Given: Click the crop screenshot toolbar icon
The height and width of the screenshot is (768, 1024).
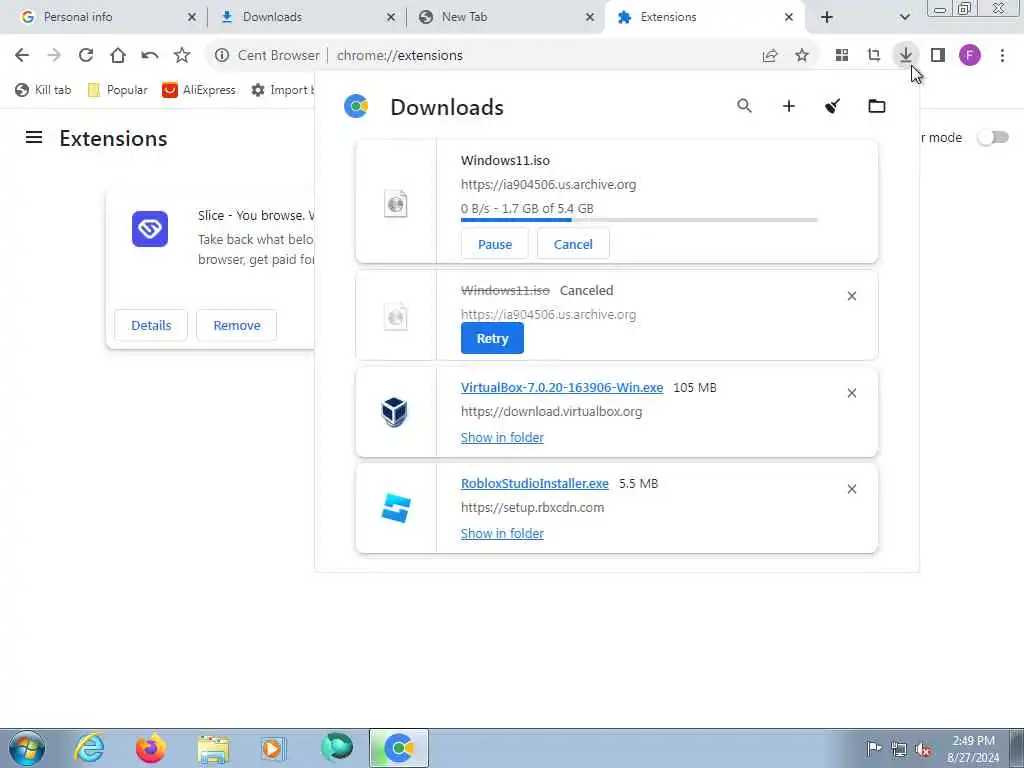Looking at the screenshot, I should coord(874,56).
